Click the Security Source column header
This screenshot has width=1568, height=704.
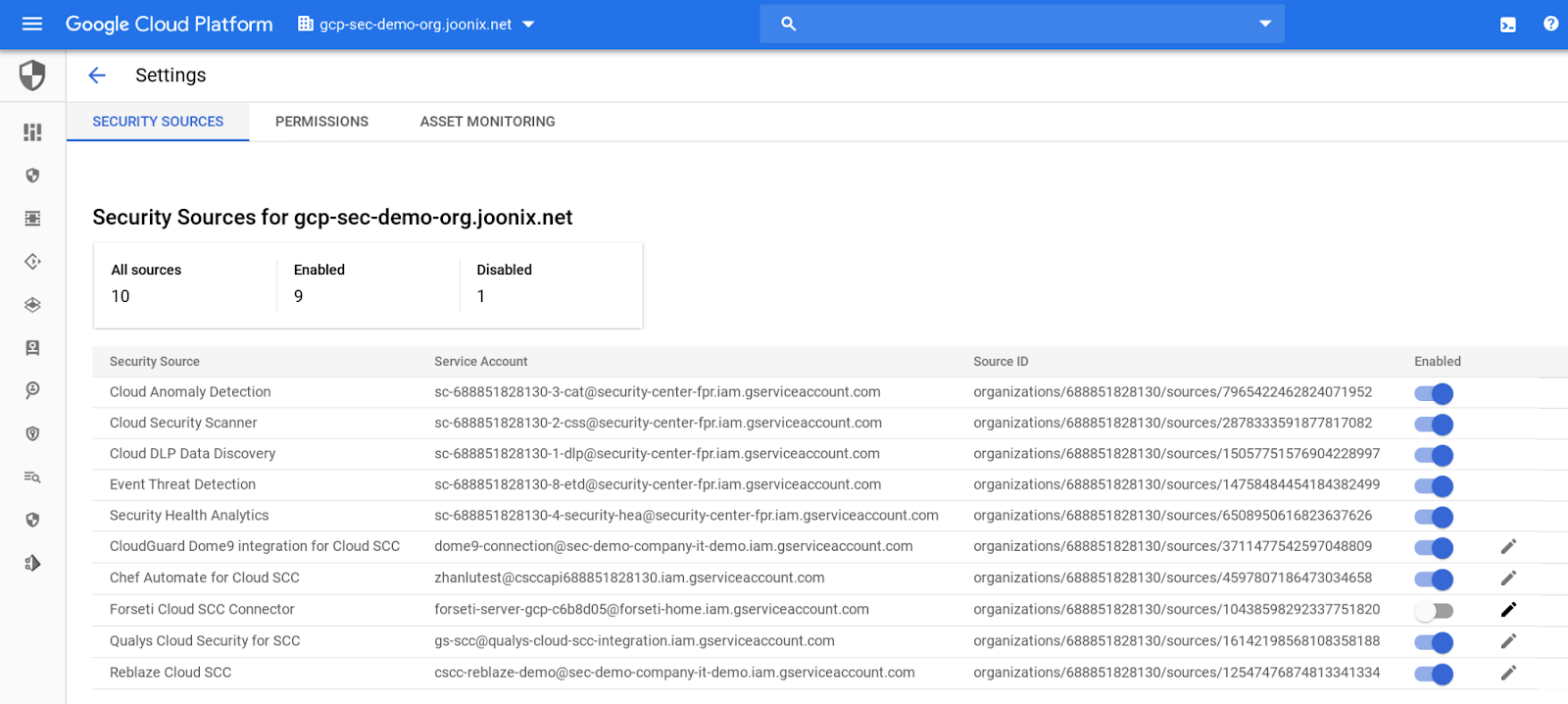tap(155, 362)
